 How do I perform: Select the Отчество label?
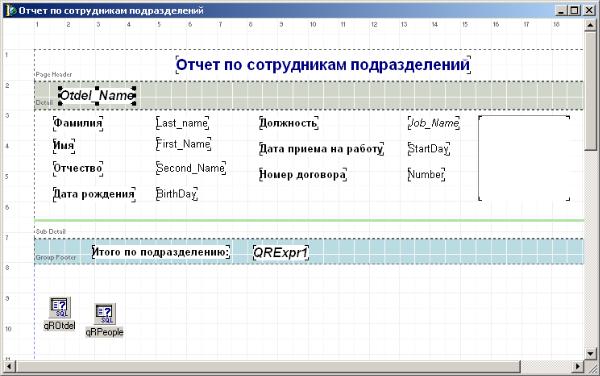pyautogui.click(x=78, y=168)
